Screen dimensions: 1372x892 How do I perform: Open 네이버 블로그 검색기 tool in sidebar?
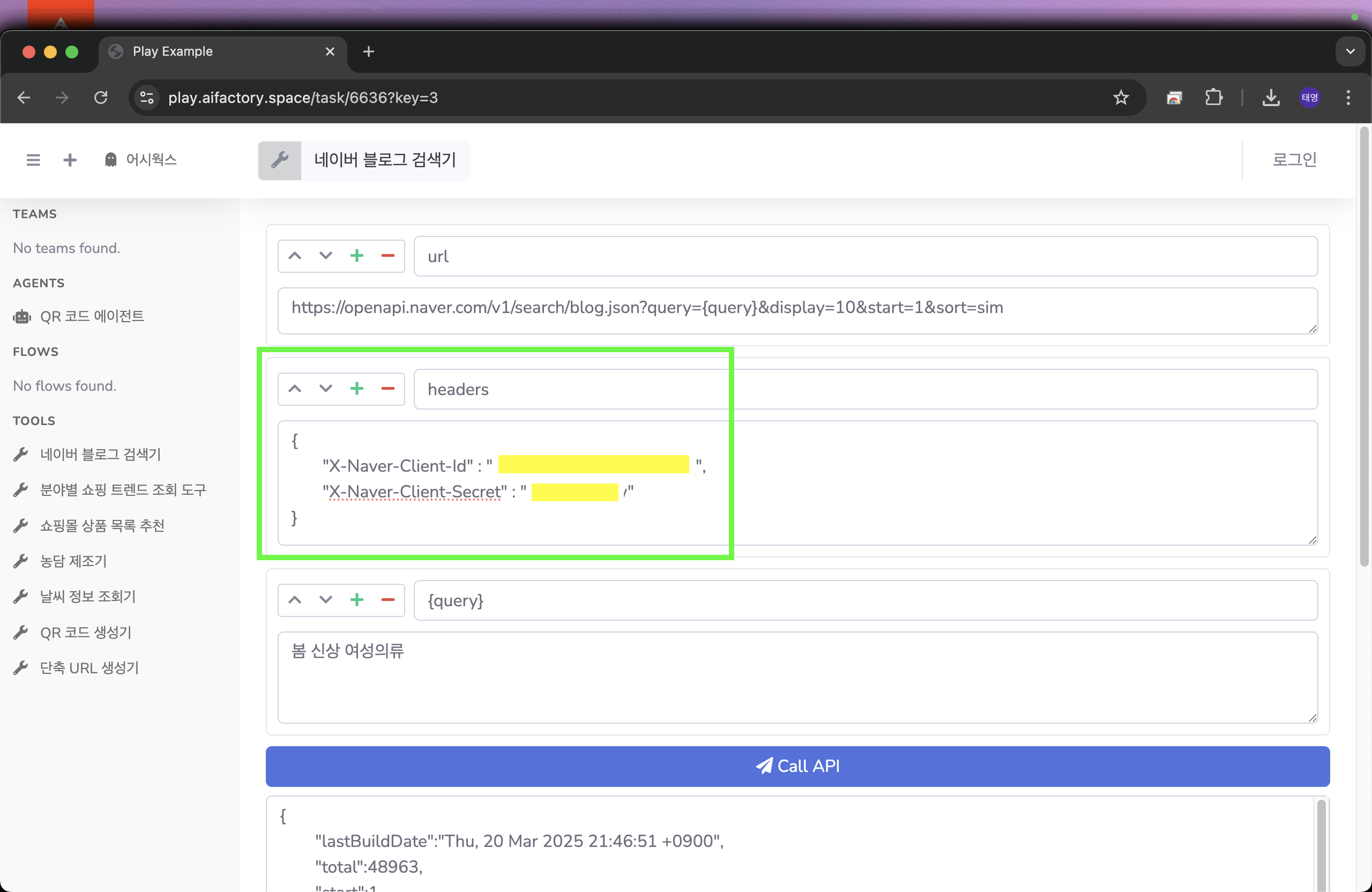pos(87,455)
